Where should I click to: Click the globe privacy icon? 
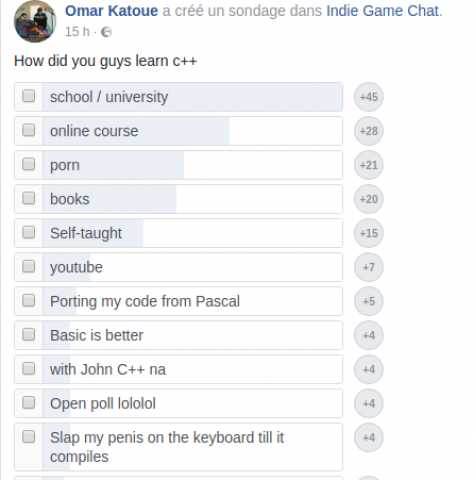[106, 32]
